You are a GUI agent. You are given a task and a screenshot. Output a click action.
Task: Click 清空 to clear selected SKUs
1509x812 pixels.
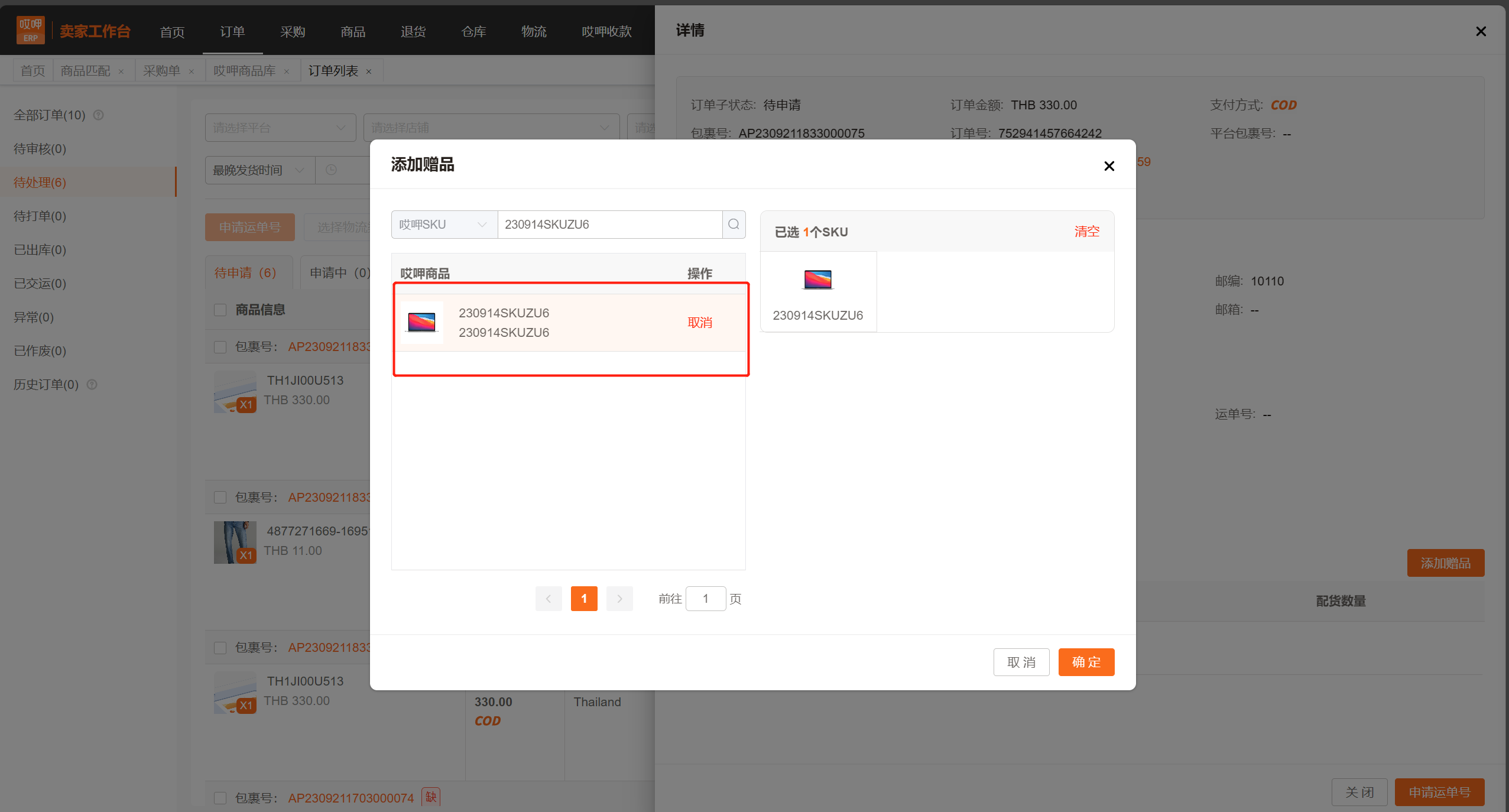point(1086,232)
